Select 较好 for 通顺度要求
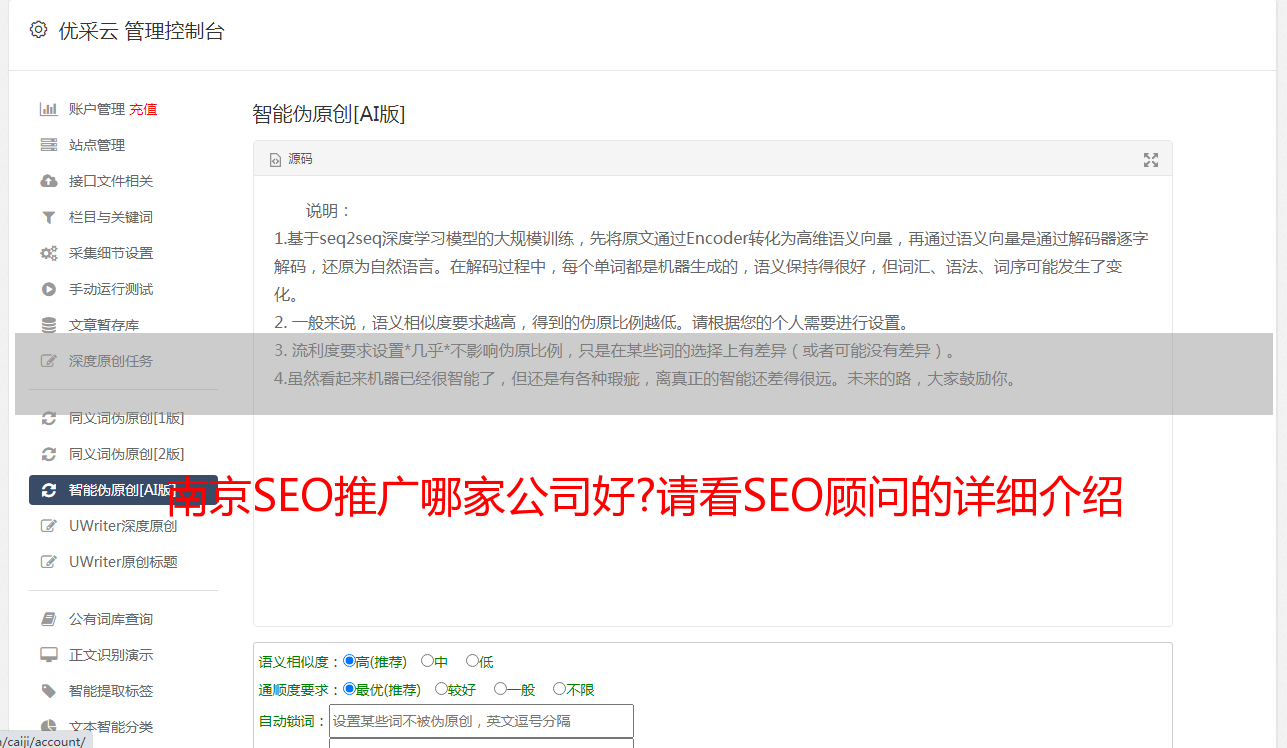Image resolution: width=1287 pixels, height=748 pixels. (x=441, y=689)
